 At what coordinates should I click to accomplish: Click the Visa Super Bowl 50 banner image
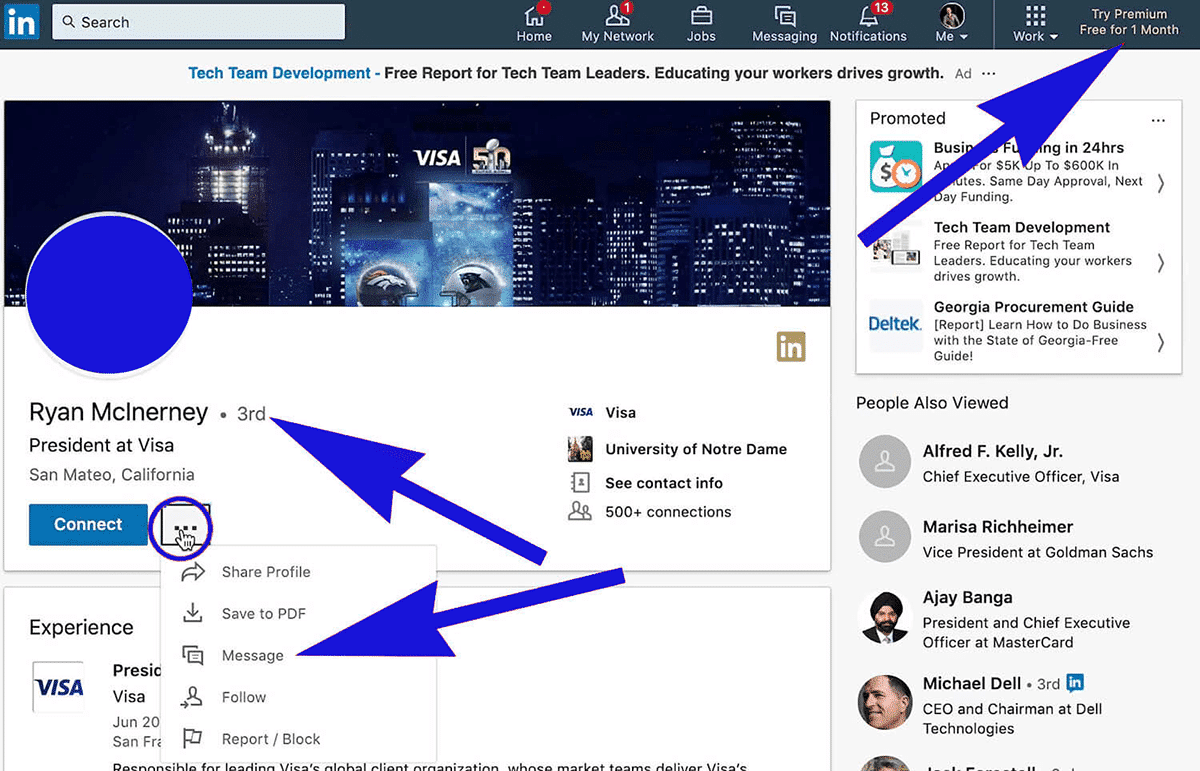(417, 203)
